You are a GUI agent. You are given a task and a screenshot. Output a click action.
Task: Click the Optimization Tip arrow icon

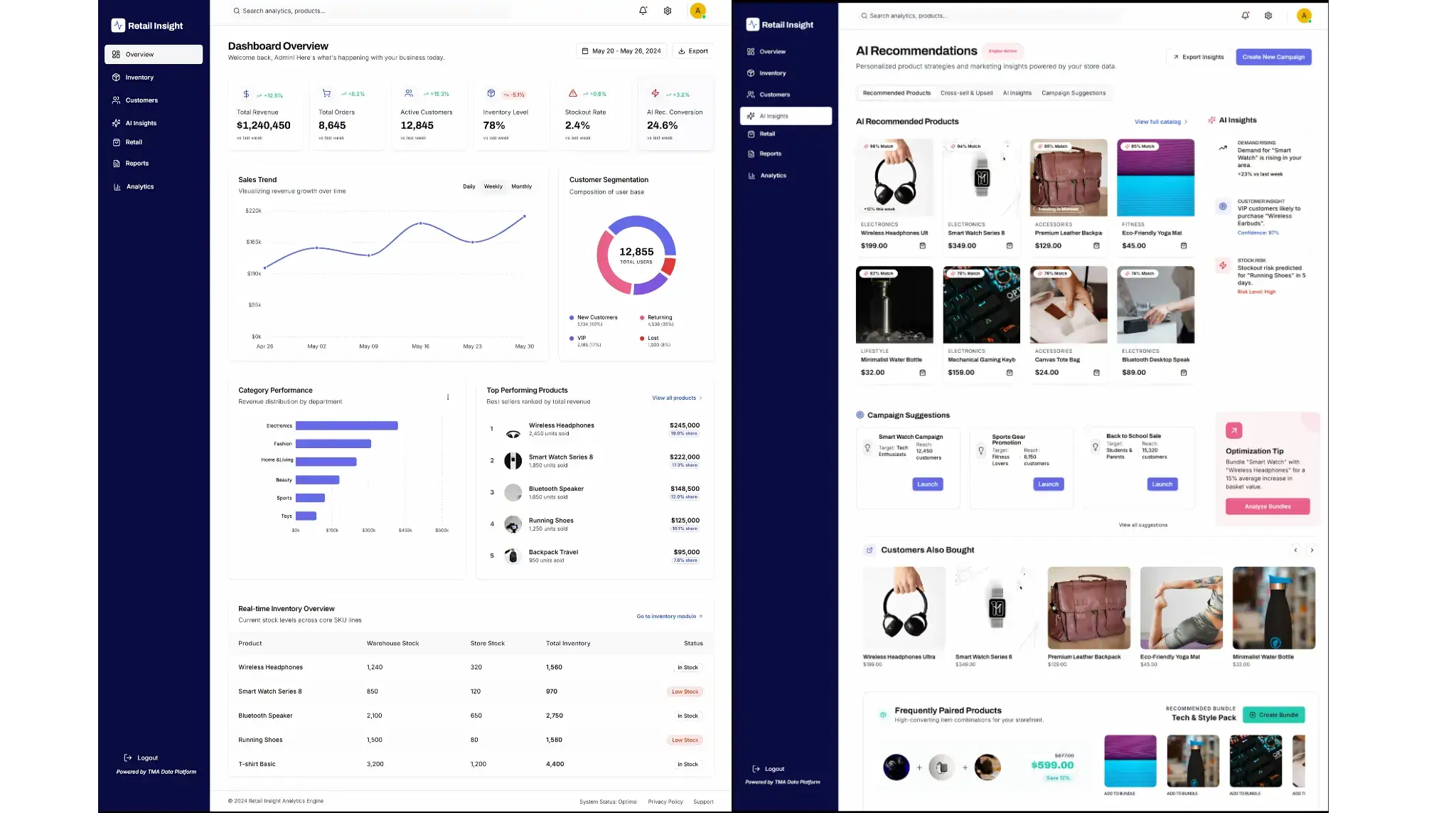click(x=1233, y=430)
